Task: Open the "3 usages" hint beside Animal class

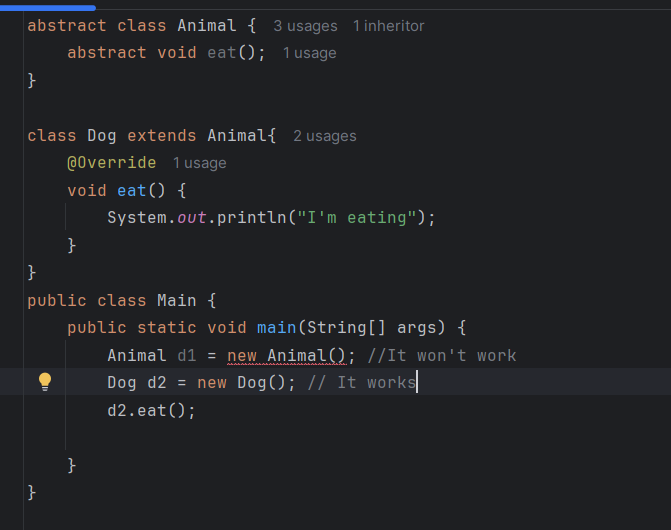Action: point(306,26)
